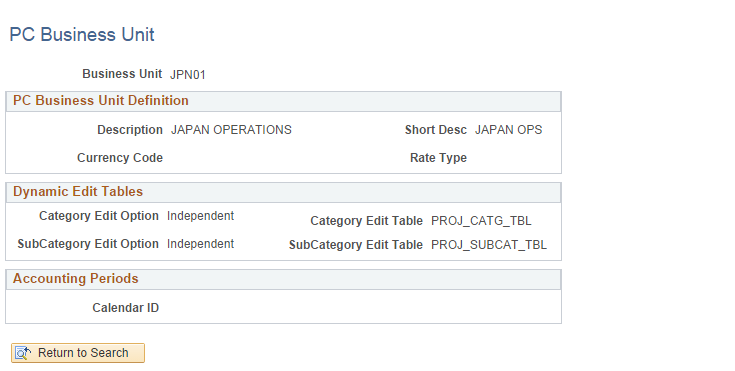Click the PC Business Unit Definition header

(x=101, y=100)
